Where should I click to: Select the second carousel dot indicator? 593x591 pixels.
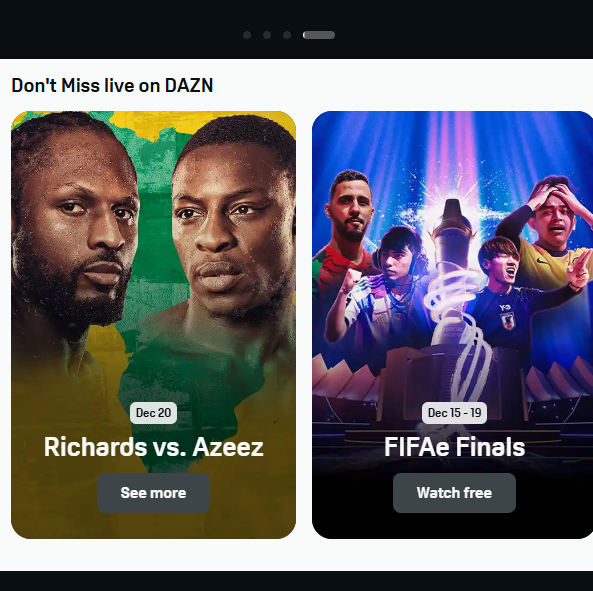tap(267, 35)
